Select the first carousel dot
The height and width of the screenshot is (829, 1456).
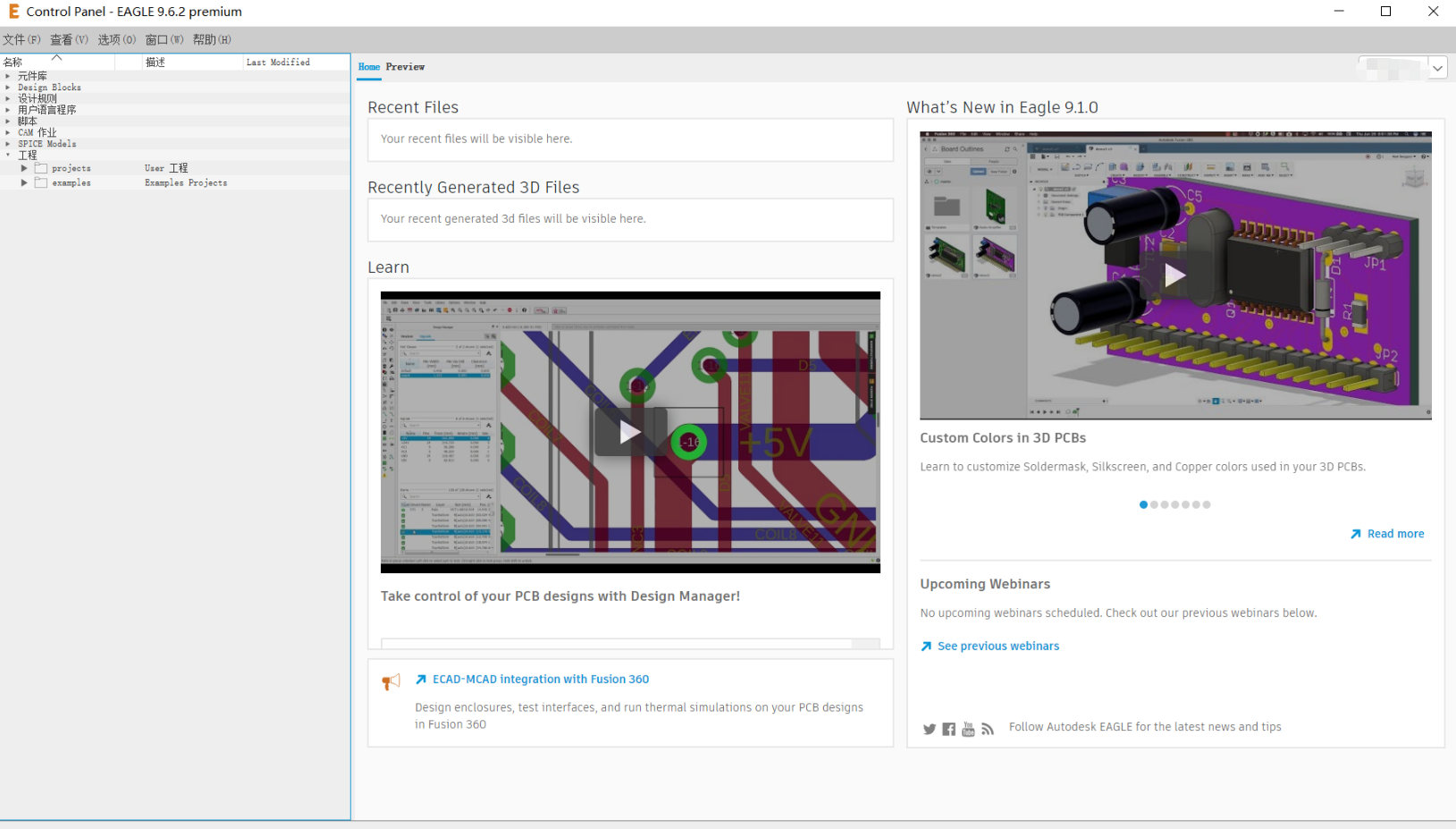click(x=1143, y=505)
